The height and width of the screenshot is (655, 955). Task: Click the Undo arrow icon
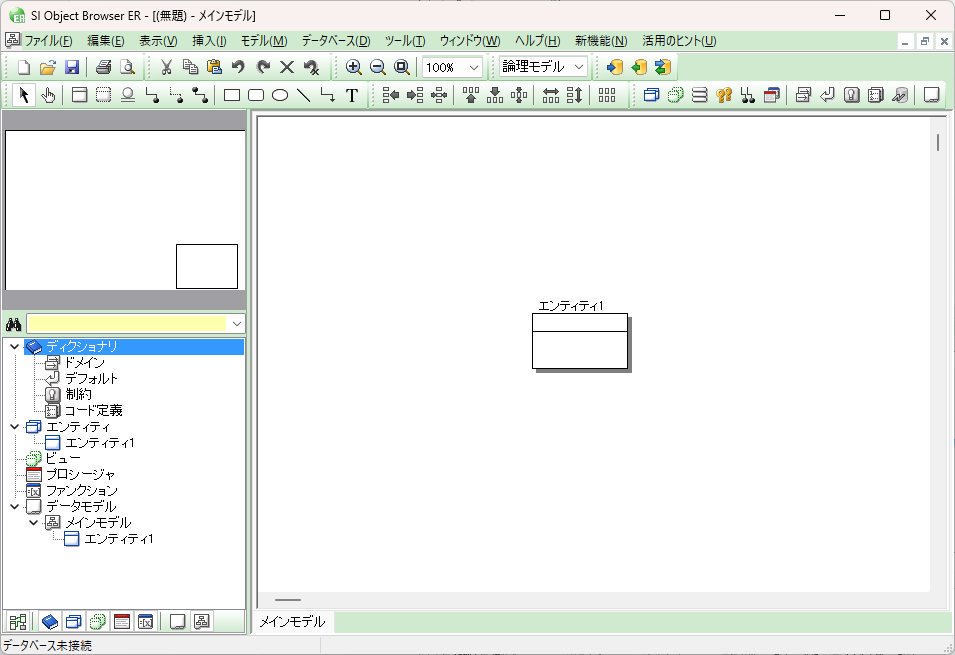point(238,67)
